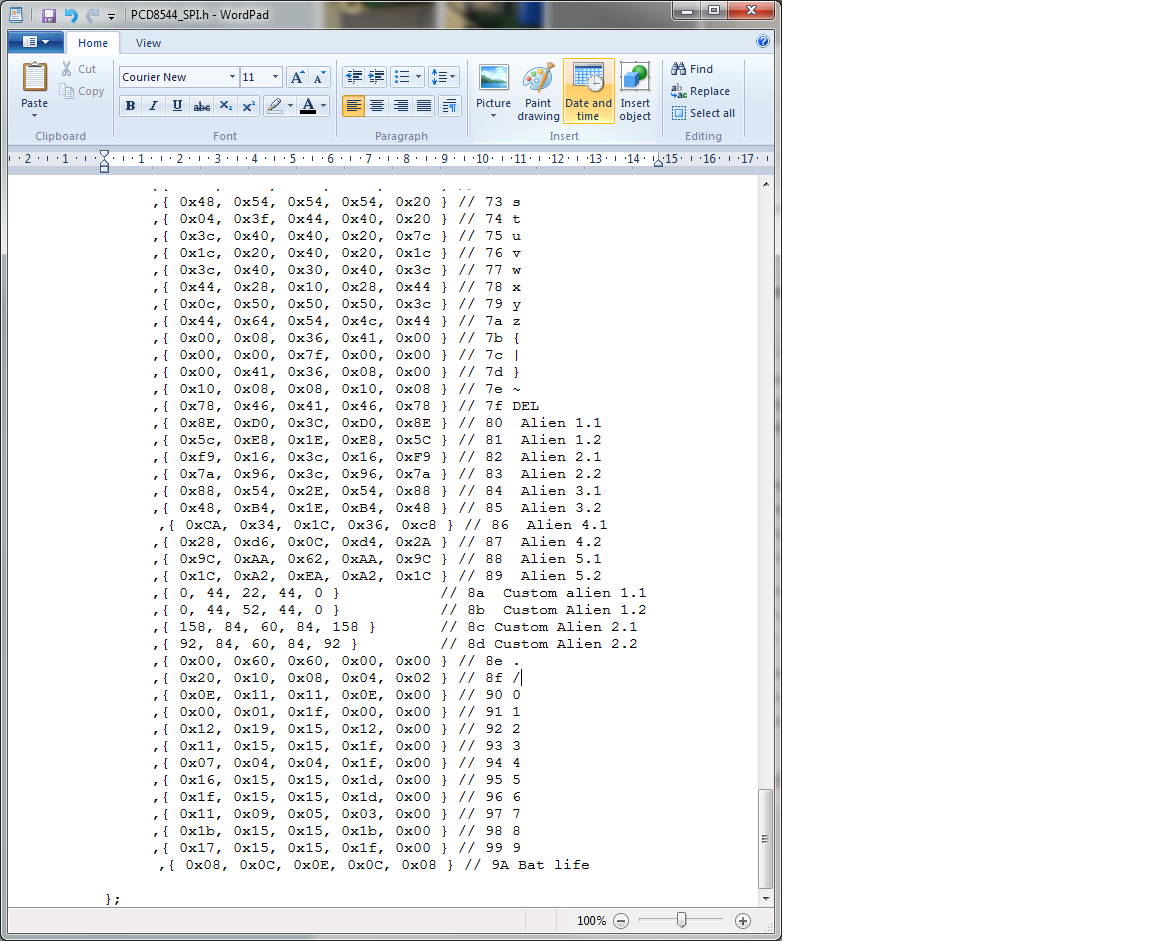Open Find dialog
The image size is (1152, 941).
pos(692,68)
